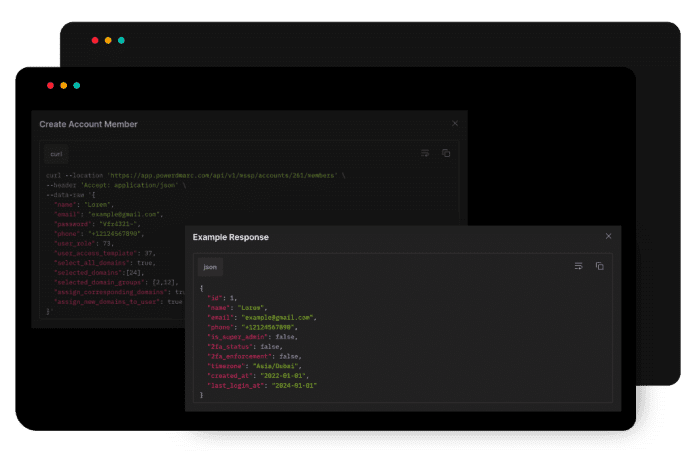Copy the Example Response JSON code
This screenshot has height=453, width=697.
(x=599, y=266)
